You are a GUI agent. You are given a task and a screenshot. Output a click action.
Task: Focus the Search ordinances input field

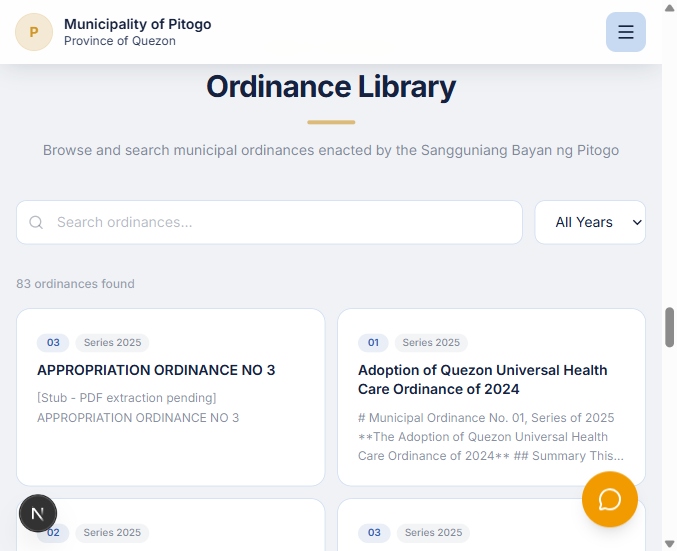click(269, 222)
